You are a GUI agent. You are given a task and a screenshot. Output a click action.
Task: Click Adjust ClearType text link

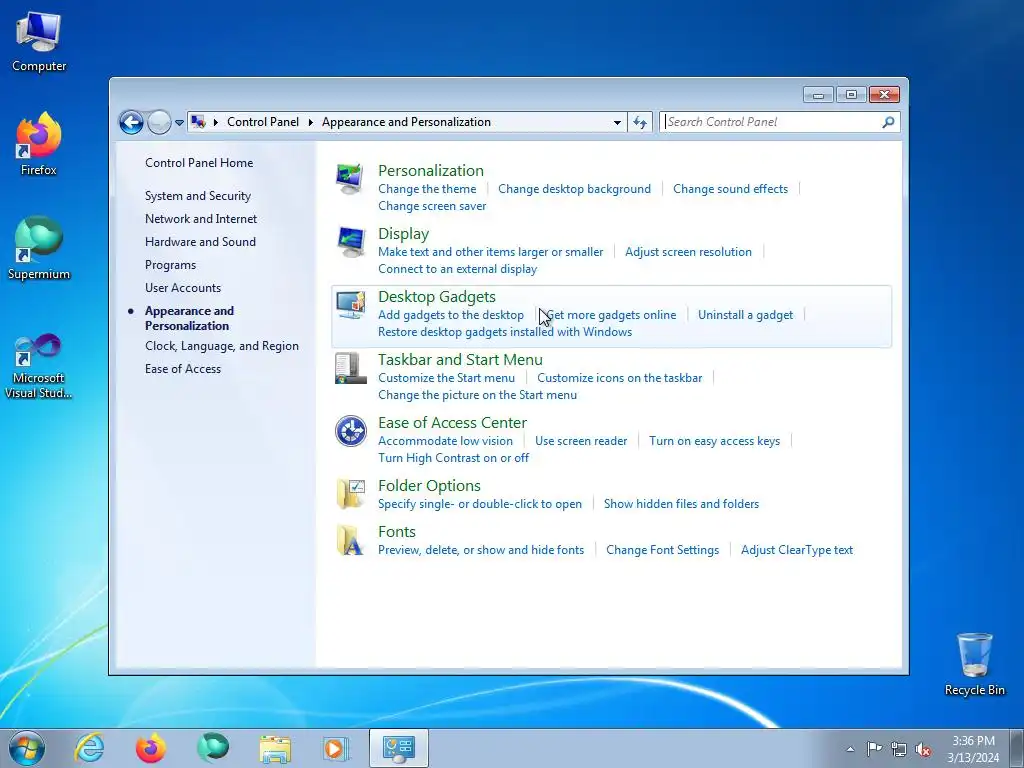click(x=797, y=550)
